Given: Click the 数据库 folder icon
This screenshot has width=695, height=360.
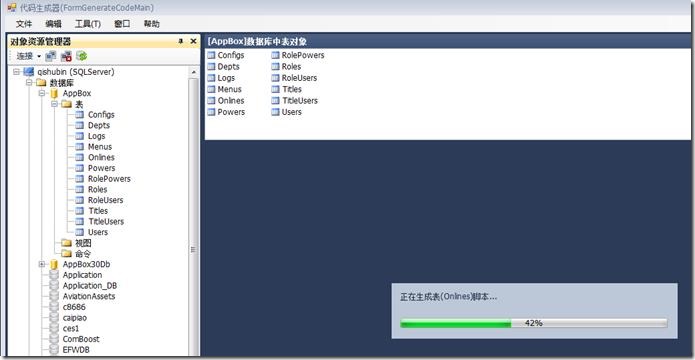Looking at the screenshot, I should point(41,82).
